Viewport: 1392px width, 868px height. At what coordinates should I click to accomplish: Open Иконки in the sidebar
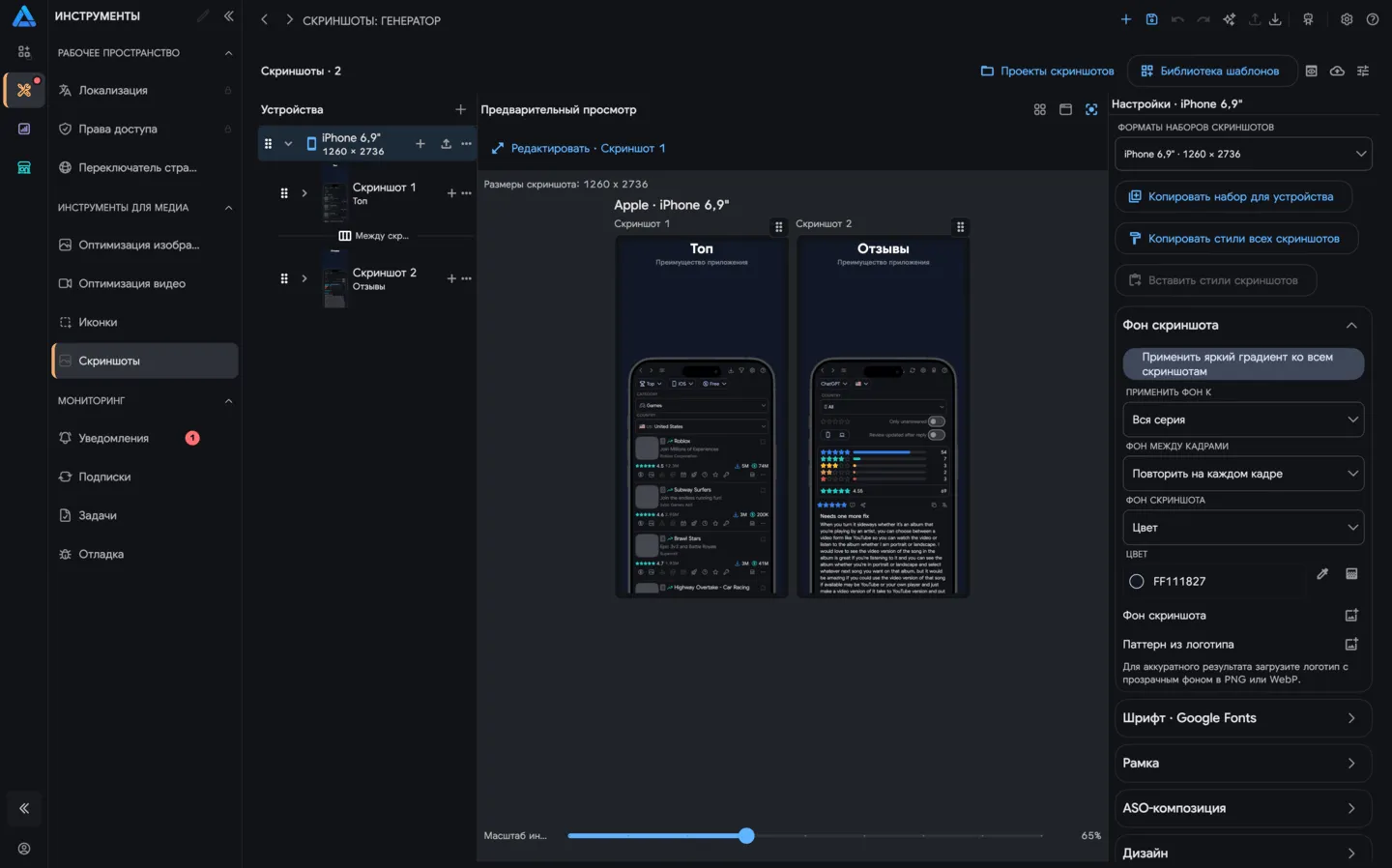pos(145,322)
